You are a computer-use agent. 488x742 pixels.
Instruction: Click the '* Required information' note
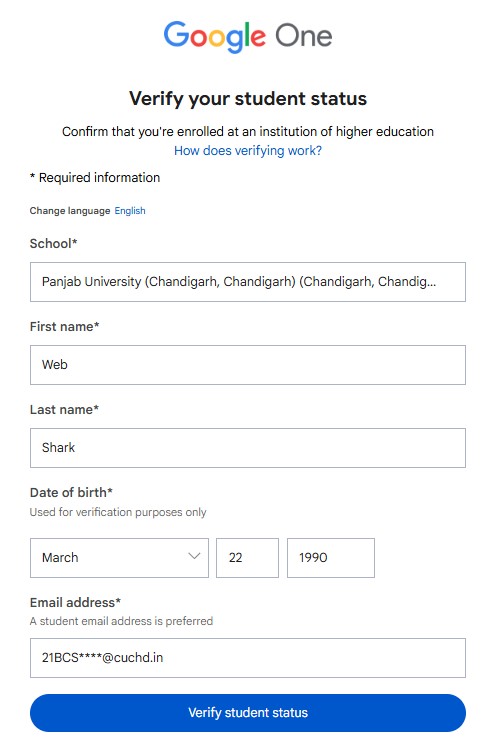pyautogui.click(x=95, y=177)
